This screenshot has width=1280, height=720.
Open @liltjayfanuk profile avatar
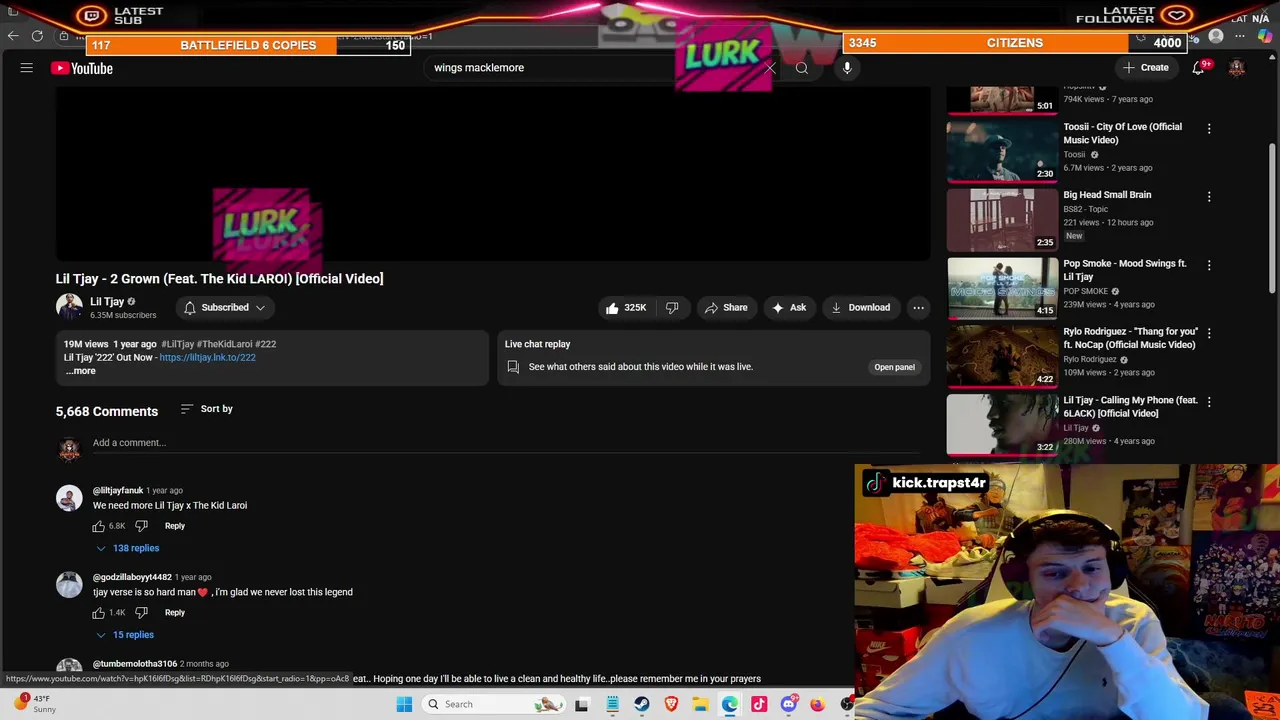[x=69, y=498]
